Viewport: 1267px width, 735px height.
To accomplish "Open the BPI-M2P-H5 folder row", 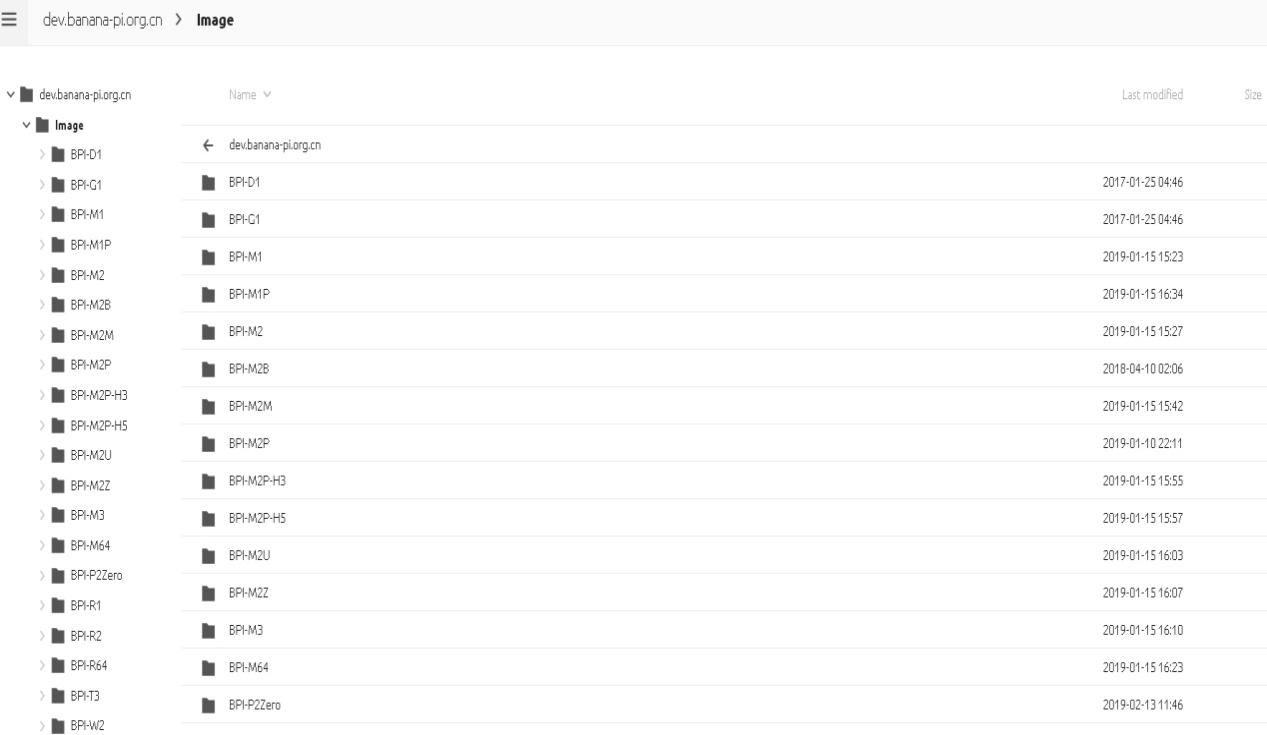I will coord(258,518).
